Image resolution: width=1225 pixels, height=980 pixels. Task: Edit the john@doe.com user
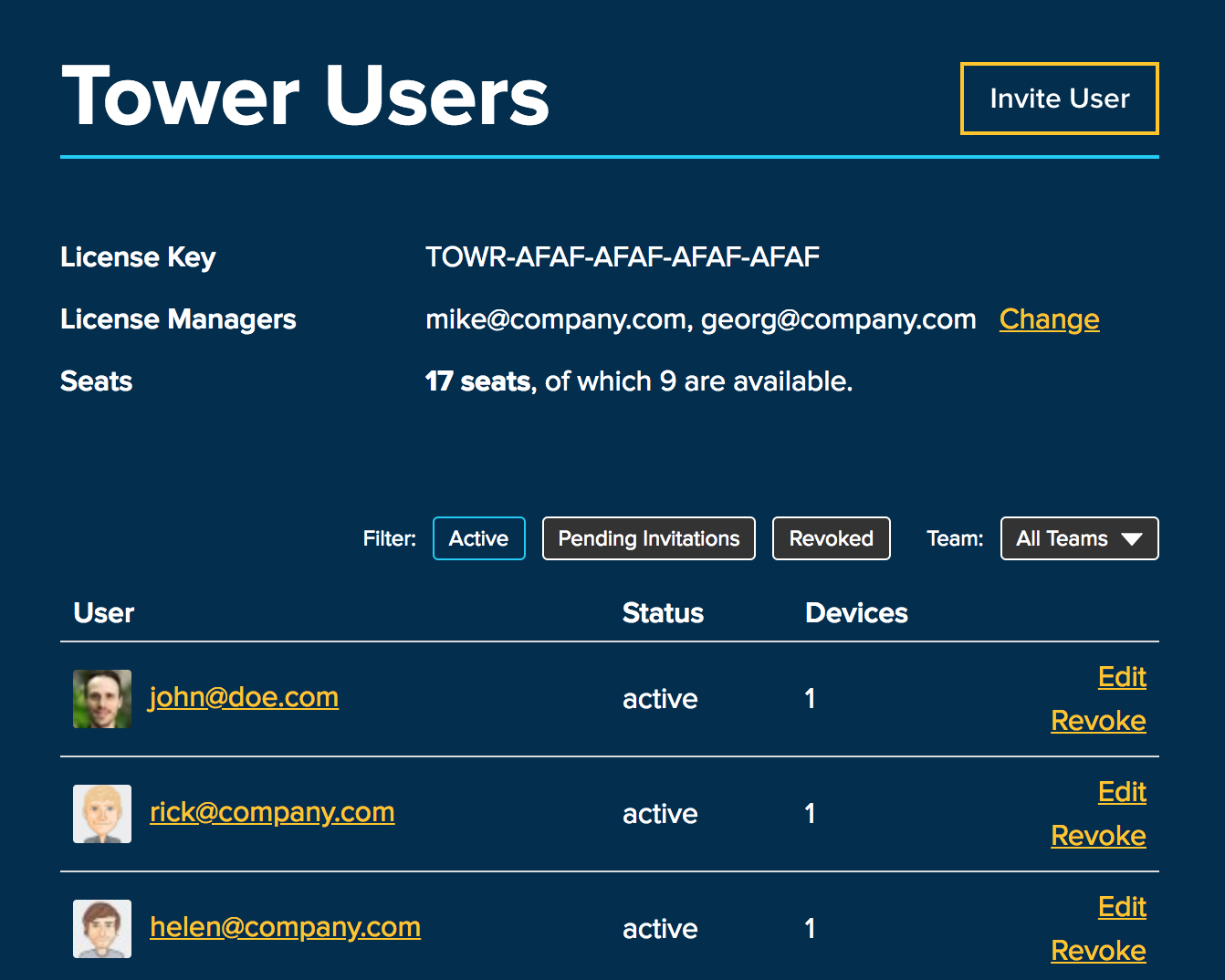tap(1122, 677)
